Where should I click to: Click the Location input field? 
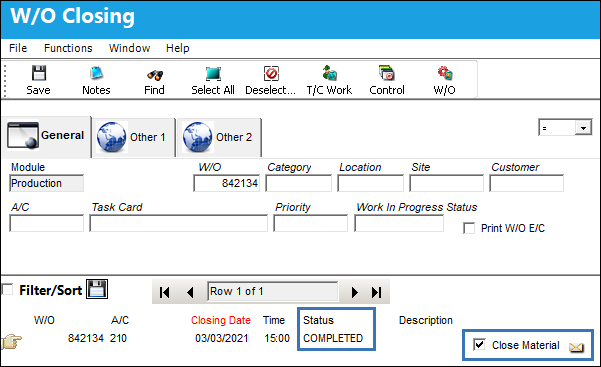[x=371, y=183]
